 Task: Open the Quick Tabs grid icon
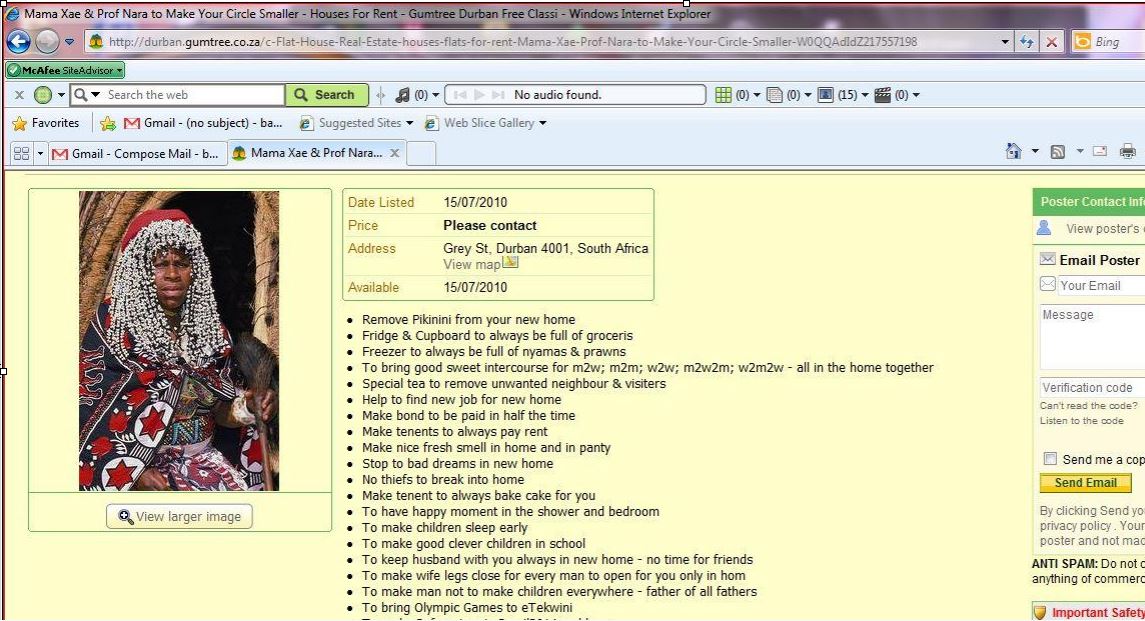[x=21, y=153]
